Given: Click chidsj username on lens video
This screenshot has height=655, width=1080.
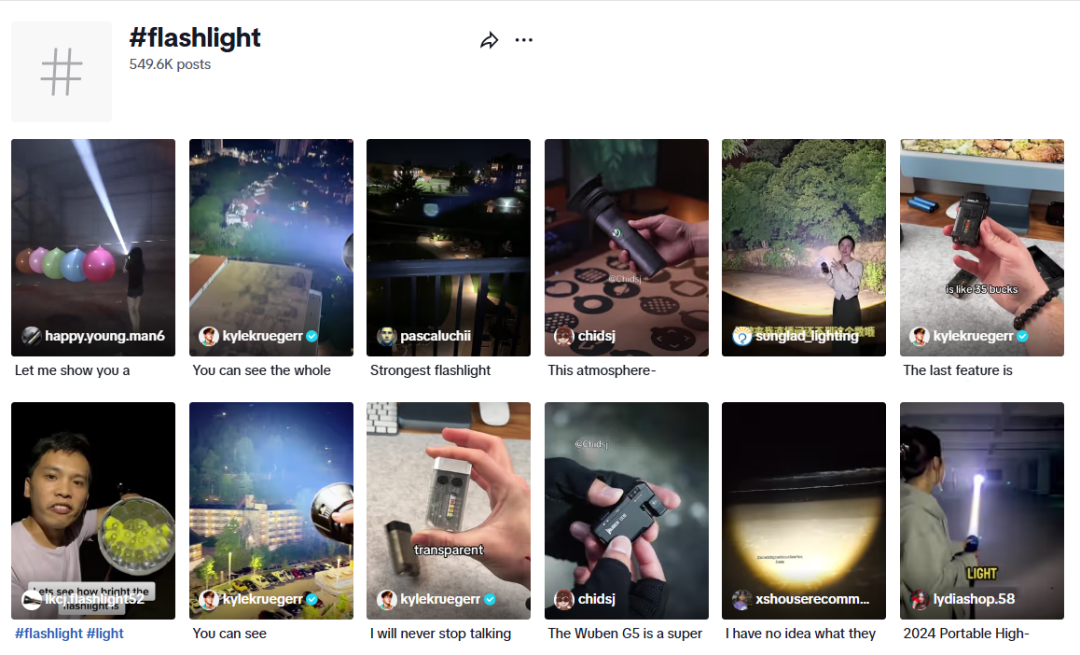Looking at the screenshot, I should pos(596,335).
